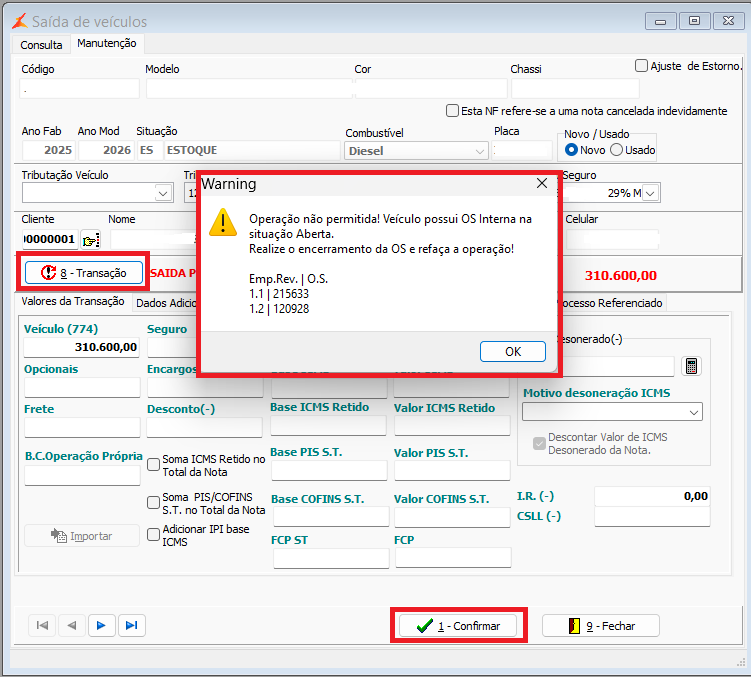
Task: Click the 1 - Confirmar button
Action: tap(458, 626)
